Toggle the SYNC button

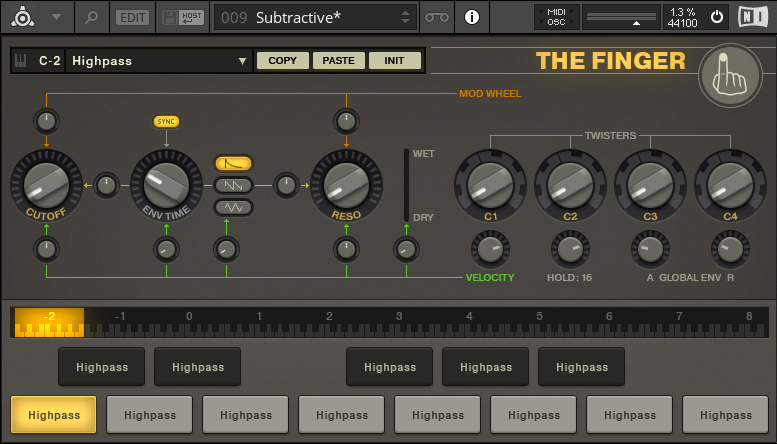[166, 121]
